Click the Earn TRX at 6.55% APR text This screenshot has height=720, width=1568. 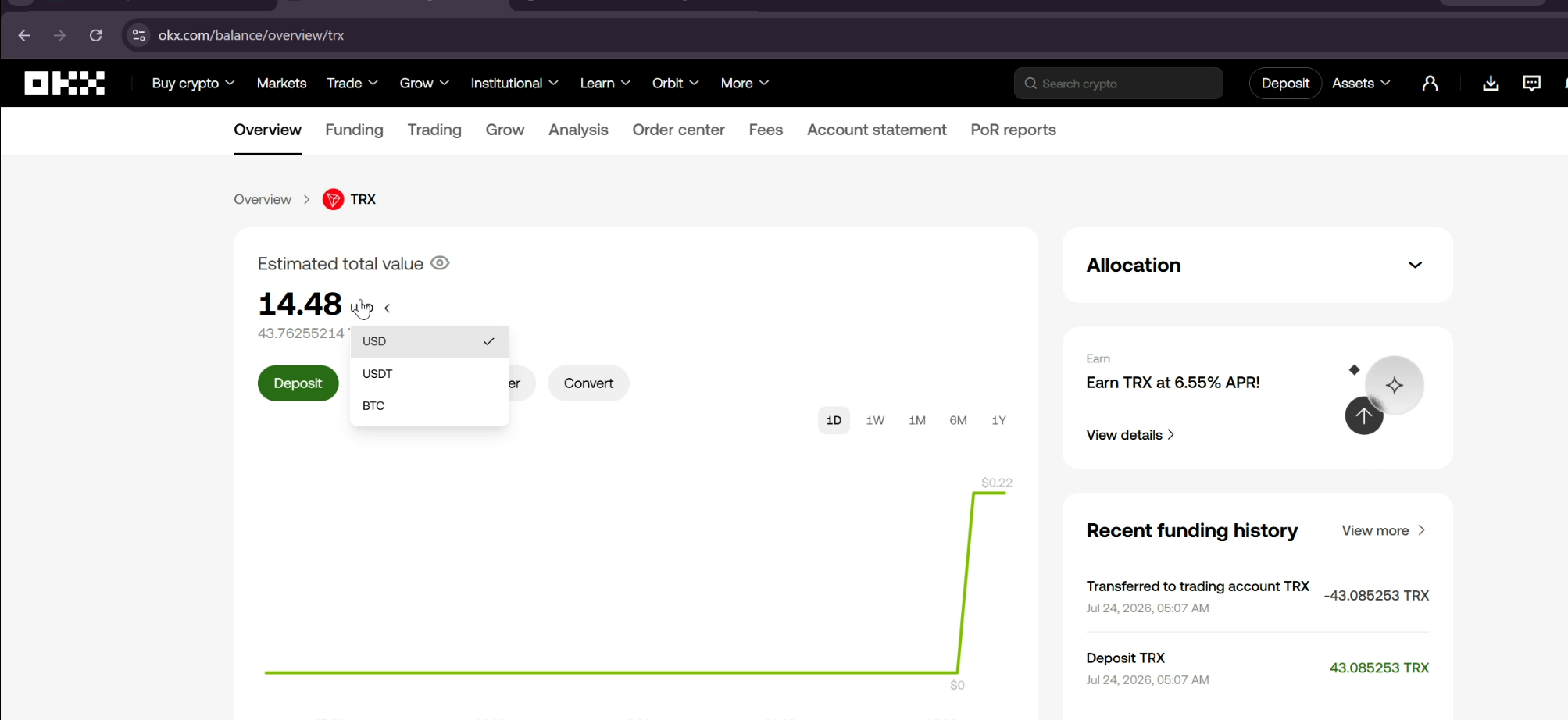[x=1173, y=383]
